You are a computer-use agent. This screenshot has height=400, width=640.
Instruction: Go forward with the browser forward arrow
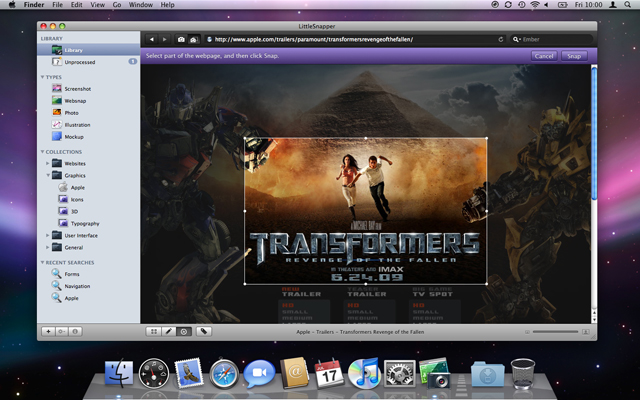(164, 39)
